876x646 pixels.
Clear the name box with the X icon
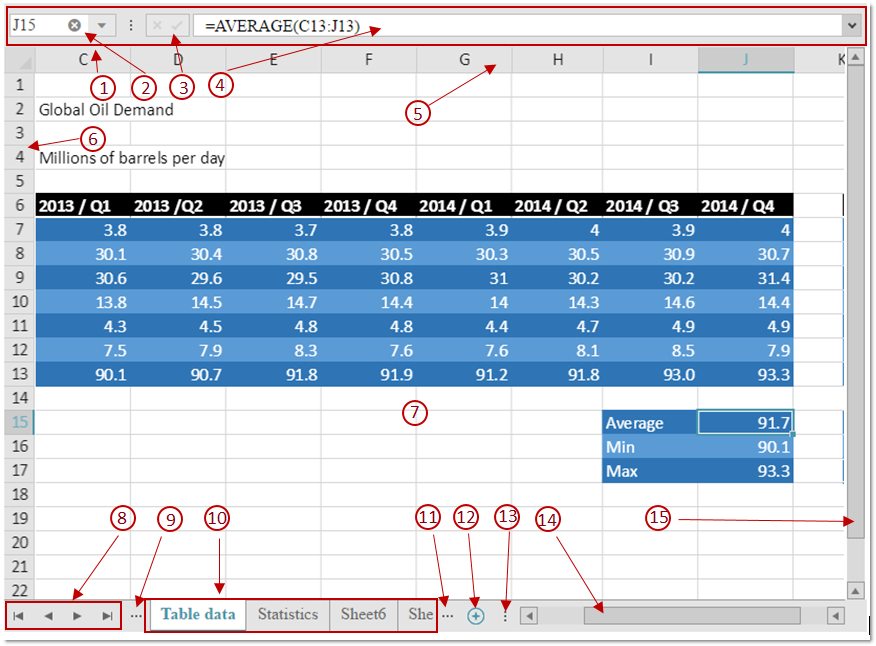tap(75, 25)
